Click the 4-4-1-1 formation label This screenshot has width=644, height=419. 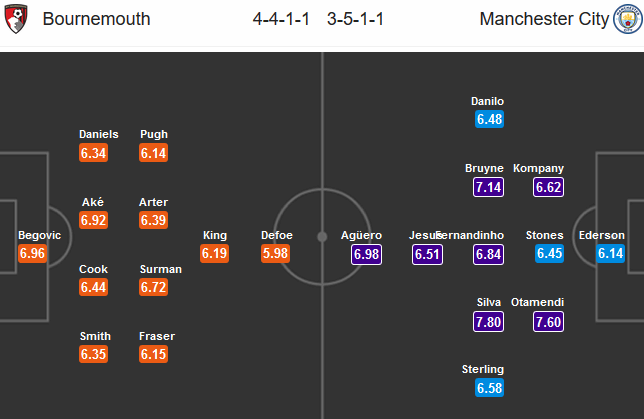click(281, 19)
